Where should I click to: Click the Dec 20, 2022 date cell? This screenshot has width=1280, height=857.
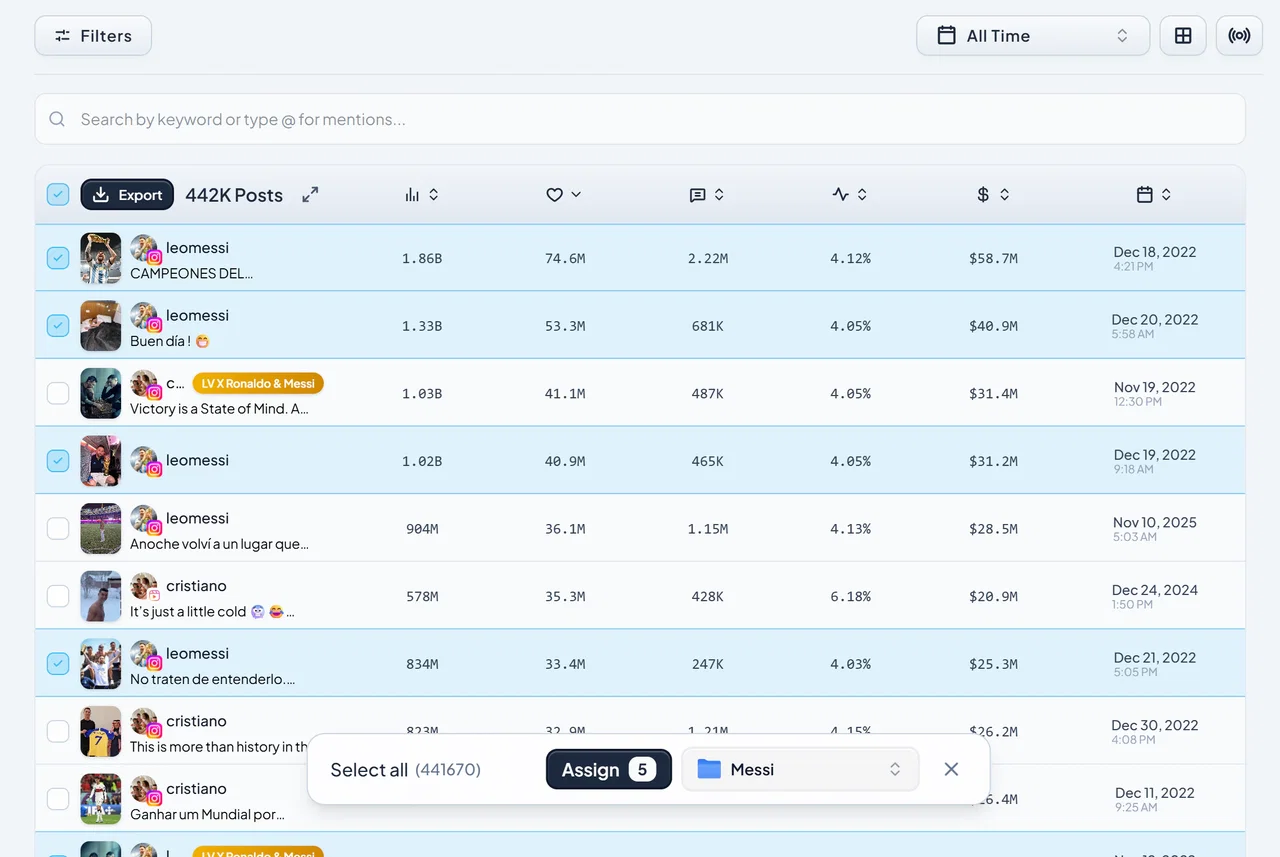tap(1155, 325)
